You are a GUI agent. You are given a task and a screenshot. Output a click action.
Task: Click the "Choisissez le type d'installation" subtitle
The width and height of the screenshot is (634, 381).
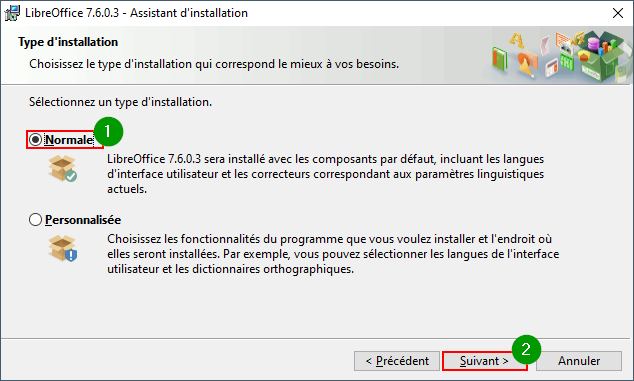pos(214,64)
